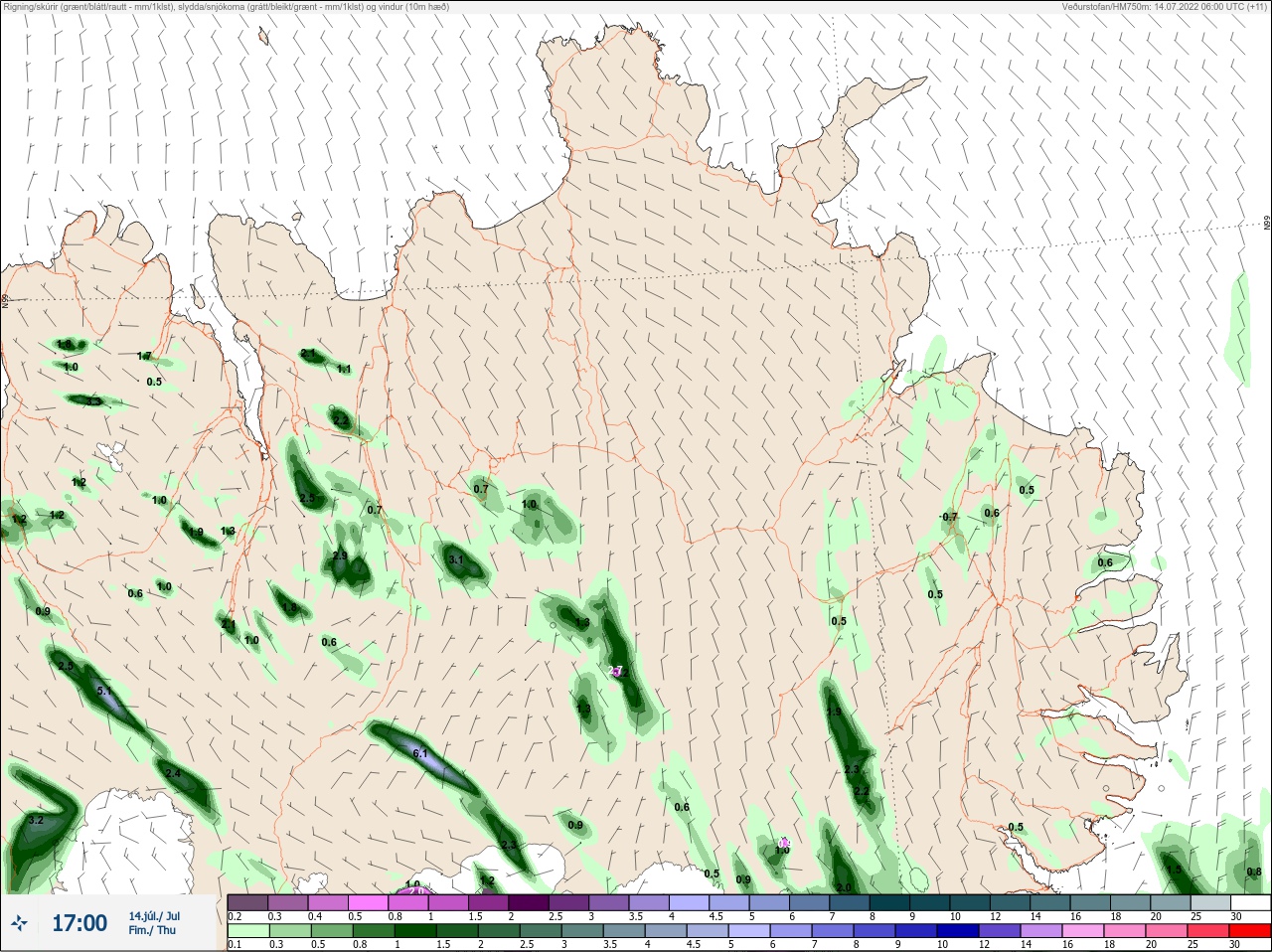The width and height of the screenshot is (1272, 952).
Task: Click the 6.1 precipitation value on the map
Action: tap(420, 754)
